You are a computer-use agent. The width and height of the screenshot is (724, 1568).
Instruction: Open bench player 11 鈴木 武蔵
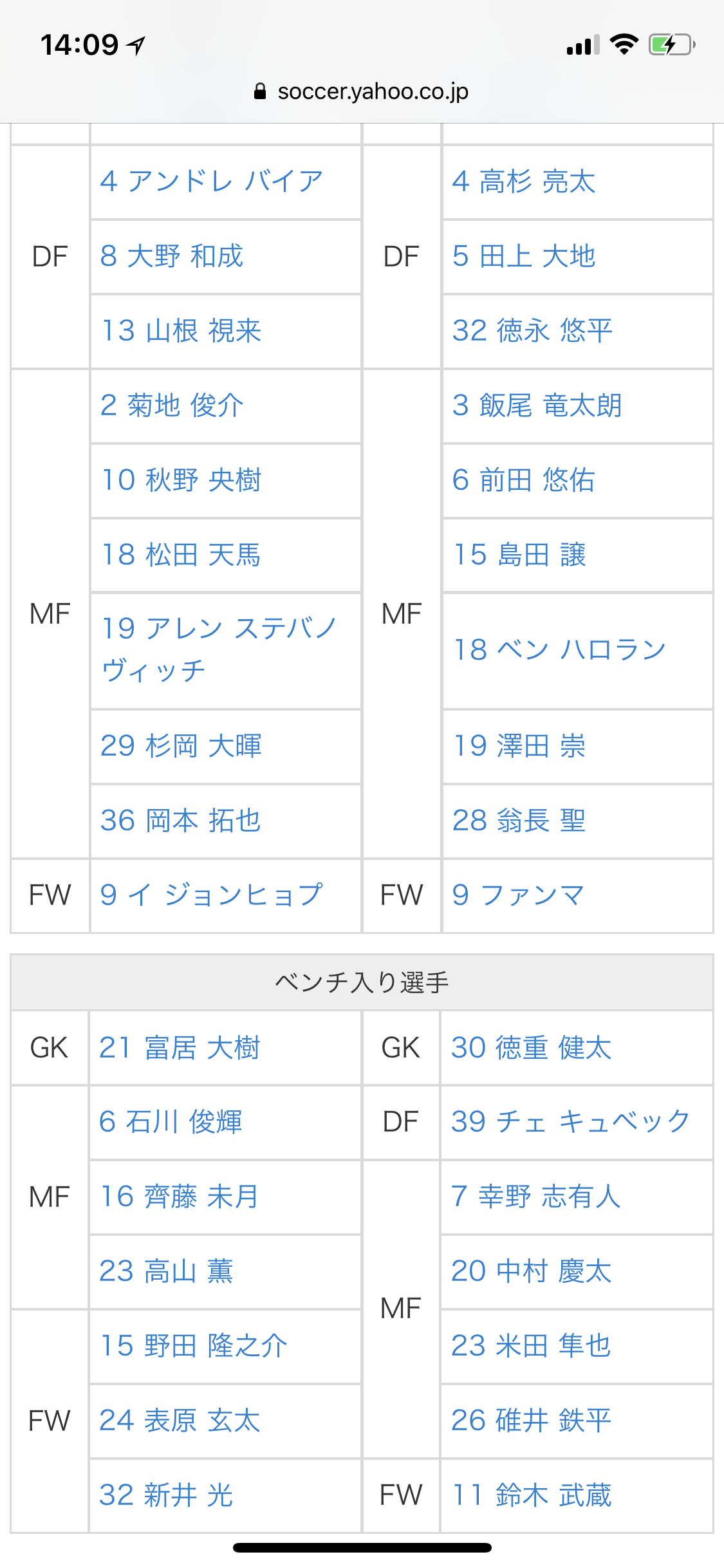tap(532, 1495)
